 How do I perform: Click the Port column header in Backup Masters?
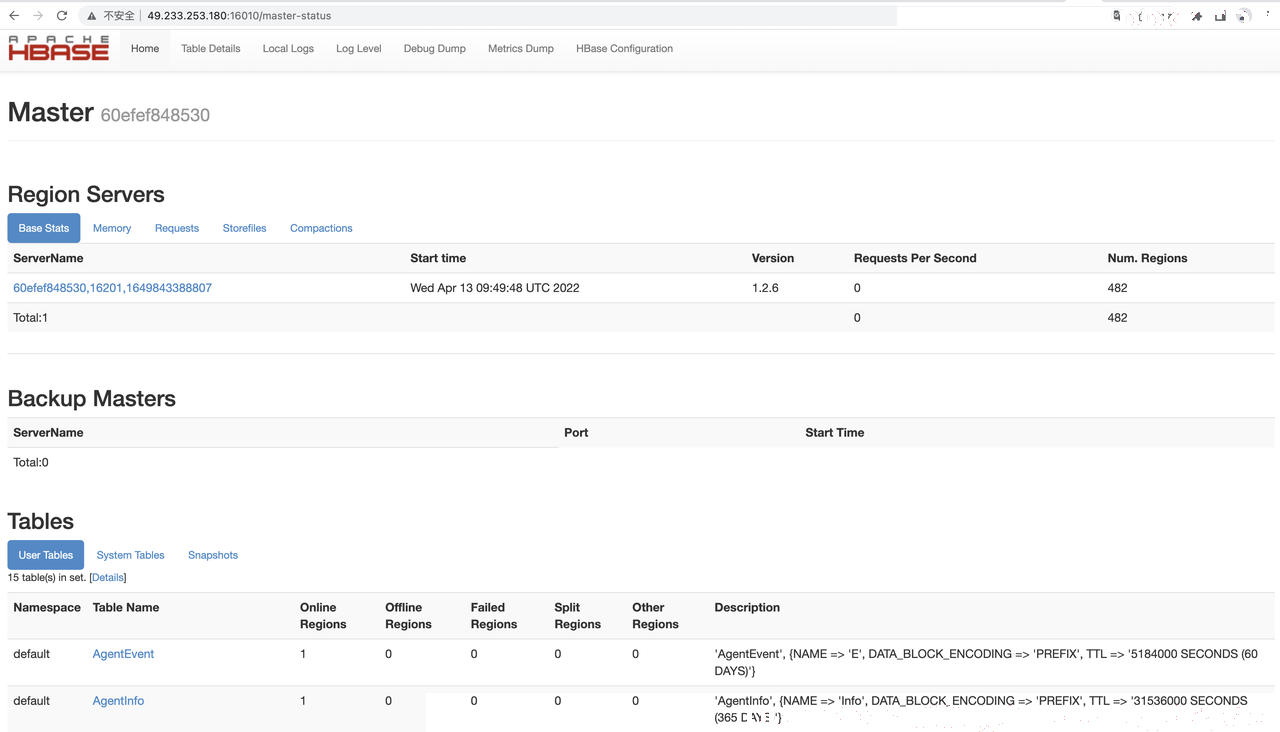click(x=576, y=433)
